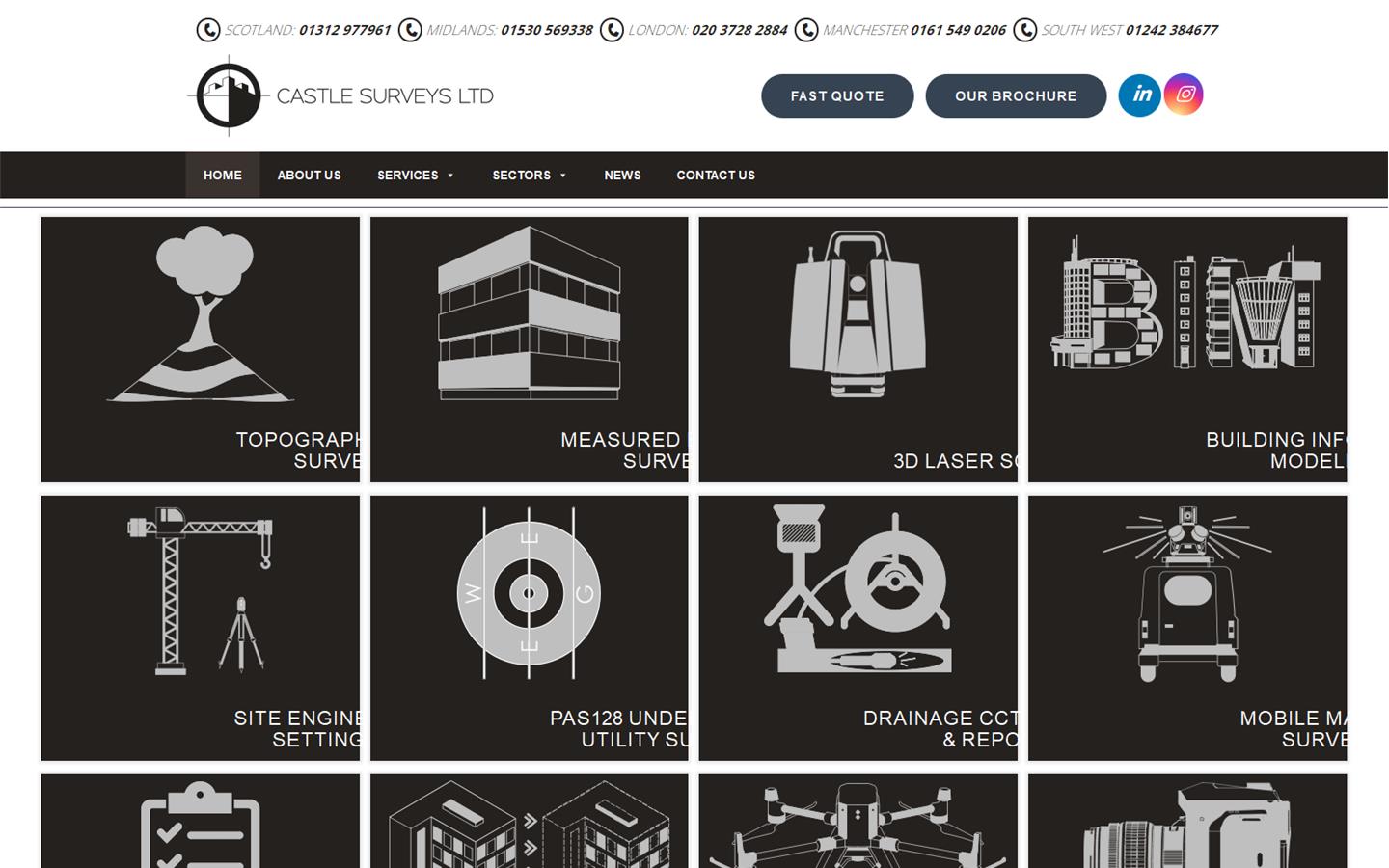Screen dimensions: 1389x868
Task: Expand the Services dropdown menu
Action: [415, 176]
